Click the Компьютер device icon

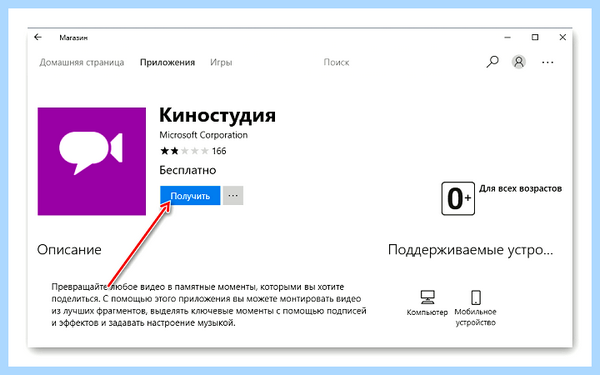tap(427, 297)
